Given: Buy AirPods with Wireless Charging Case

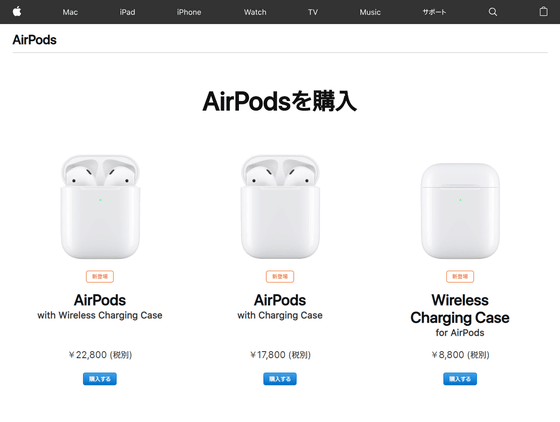Looking at the screenshot, I should pyautogui.click(x=100, y=379).
